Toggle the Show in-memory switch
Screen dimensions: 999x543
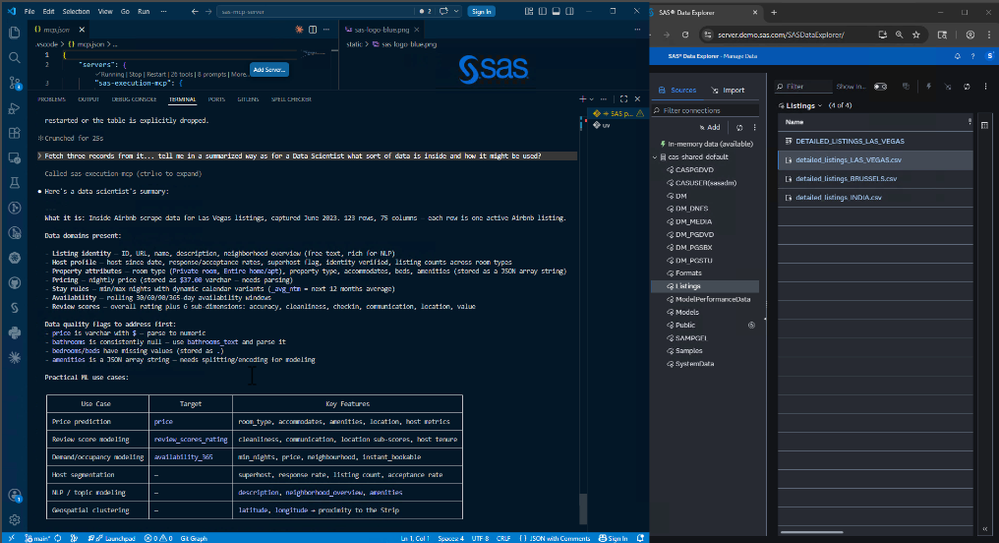(880, 87)
